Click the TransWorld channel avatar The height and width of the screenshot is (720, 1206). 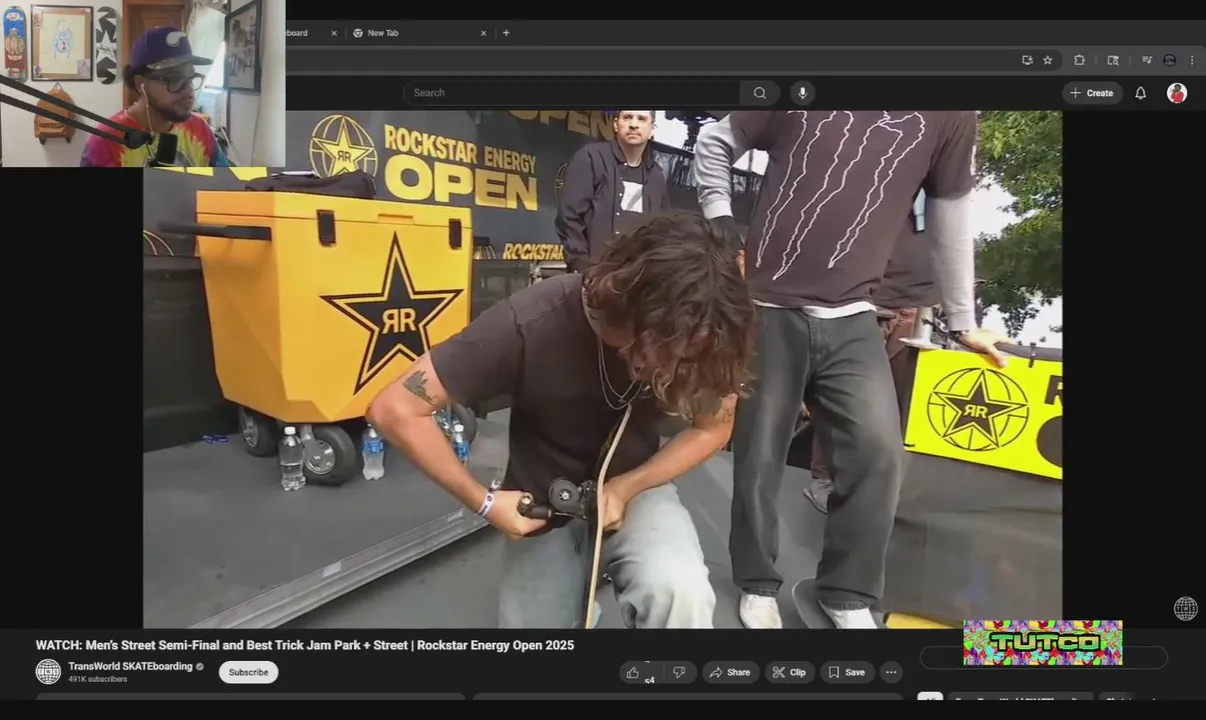point(48,671)
